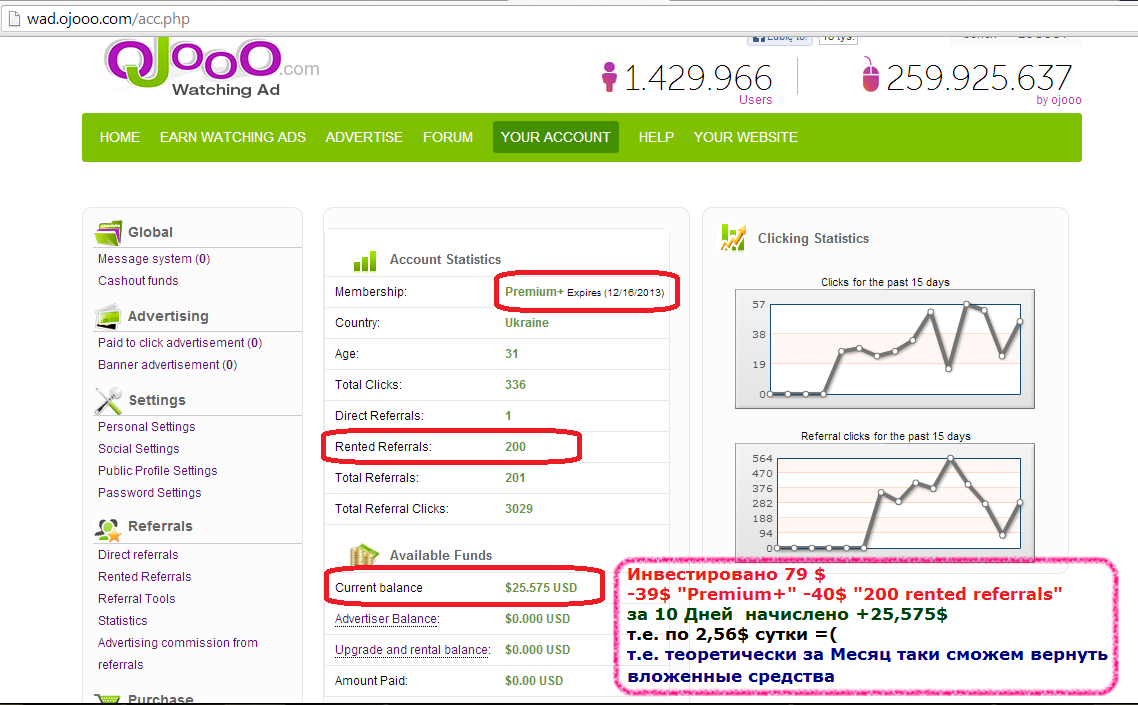Click the clicks for past 15 days chart
The height and width of the screenshot is (705, 1138).
(885, 349)
